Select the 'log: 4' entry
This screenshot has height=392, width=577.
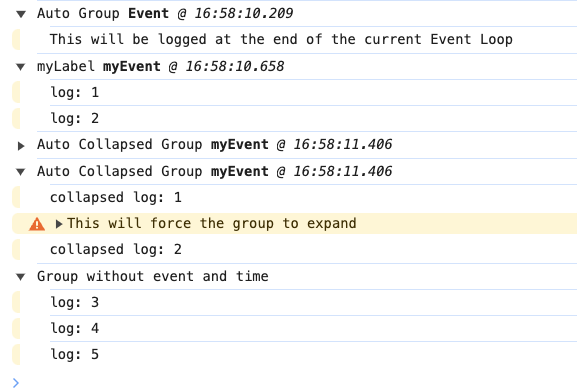tap(75, 328)
